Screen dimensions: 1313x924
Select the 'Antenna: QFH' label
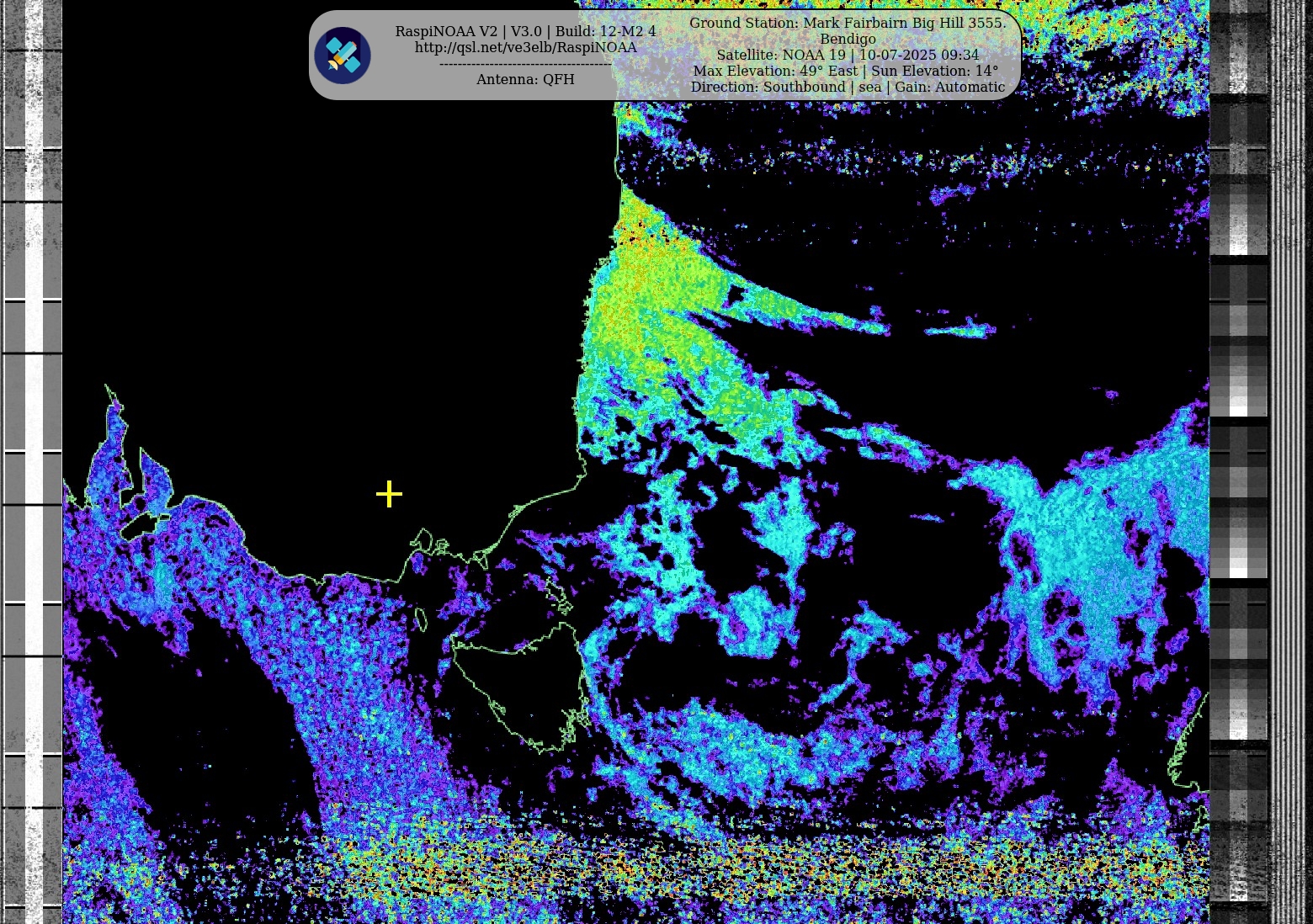(525, 79)
